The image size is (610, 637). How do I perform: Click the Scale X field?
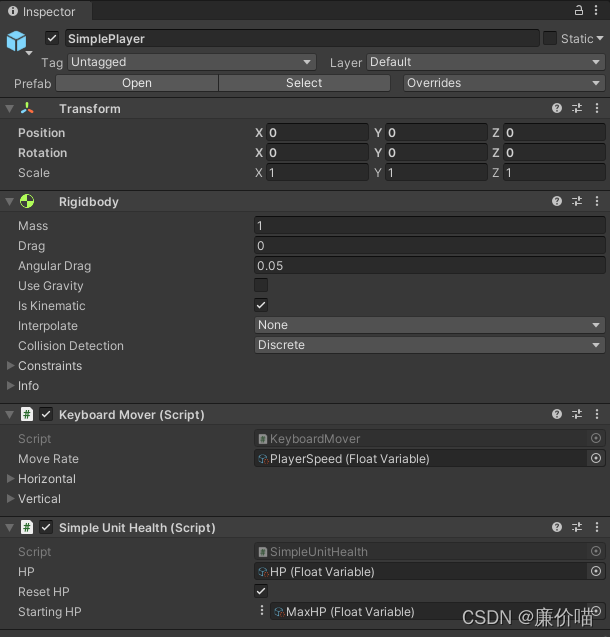pyautogui.click(x=317, y=172)
